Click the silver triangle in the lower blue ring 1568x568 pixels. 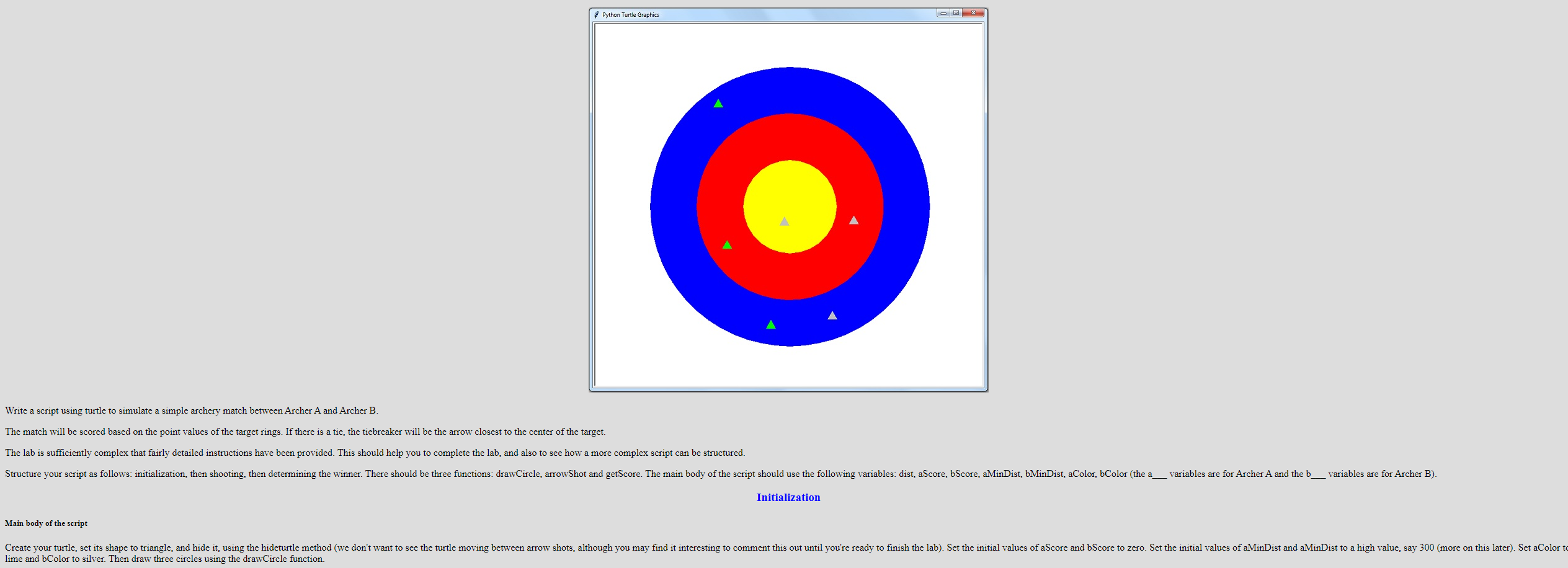pos(832,316)
